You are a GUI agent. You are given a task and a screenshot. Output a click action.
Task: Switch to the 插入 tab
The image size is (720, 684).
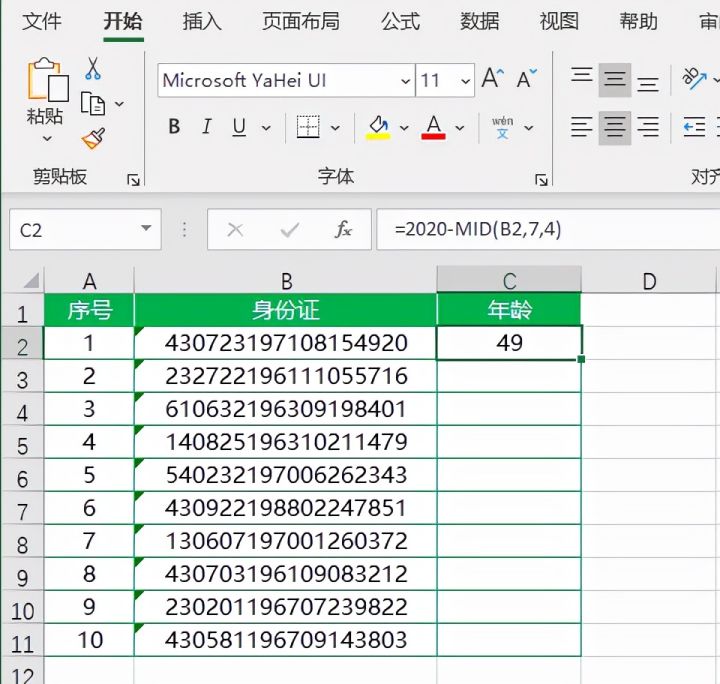202,22
